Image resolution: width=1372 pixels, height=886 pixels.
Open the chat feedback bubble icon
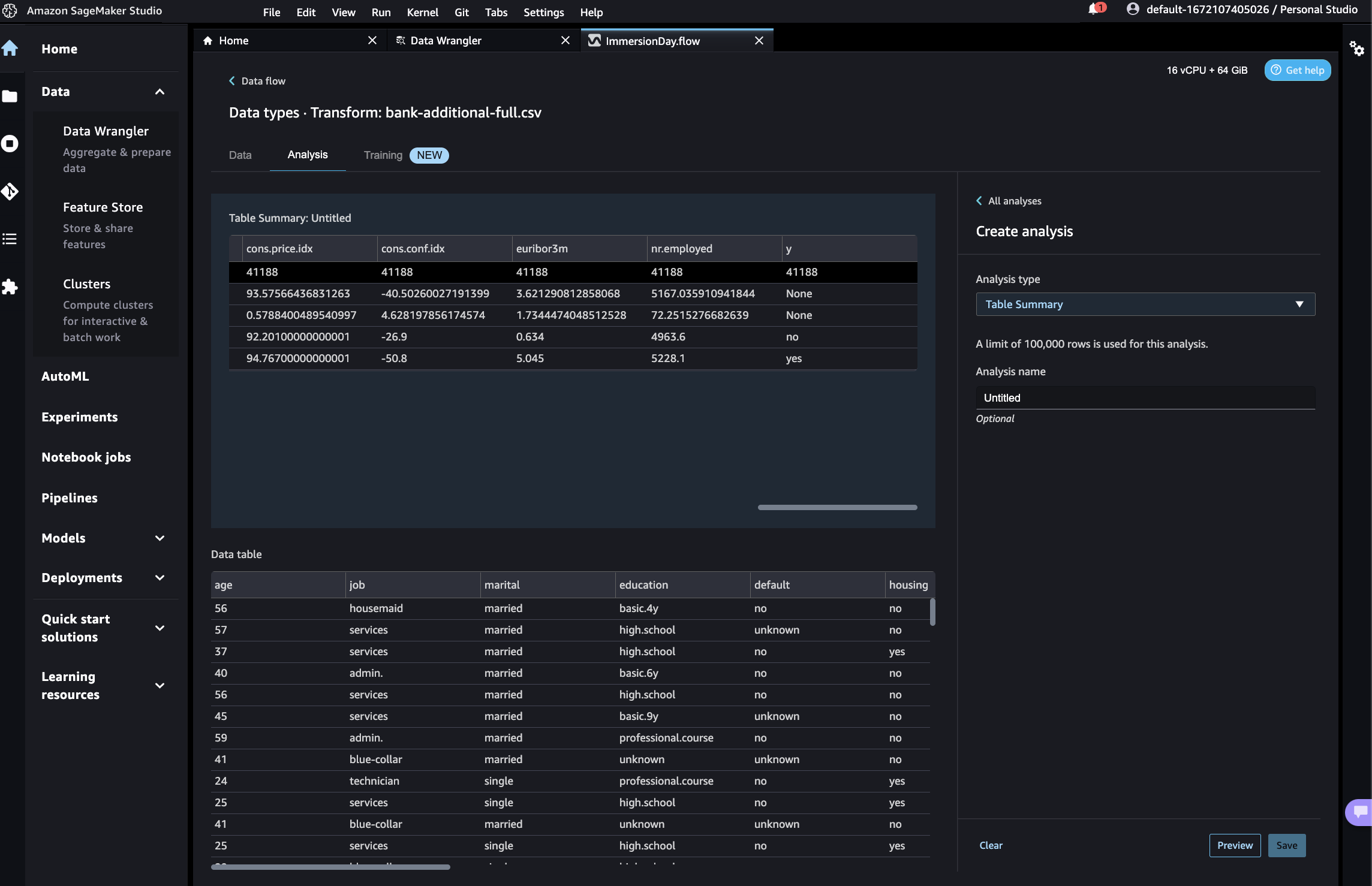[x=1360, y=812]
